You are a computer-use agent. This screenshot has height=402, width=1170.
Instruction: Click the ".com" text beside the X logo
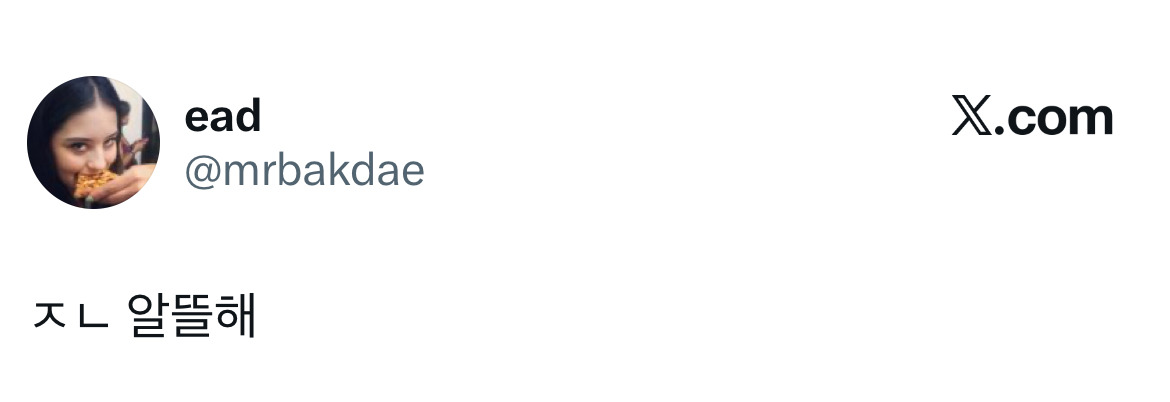click(x=1058, y=118)
